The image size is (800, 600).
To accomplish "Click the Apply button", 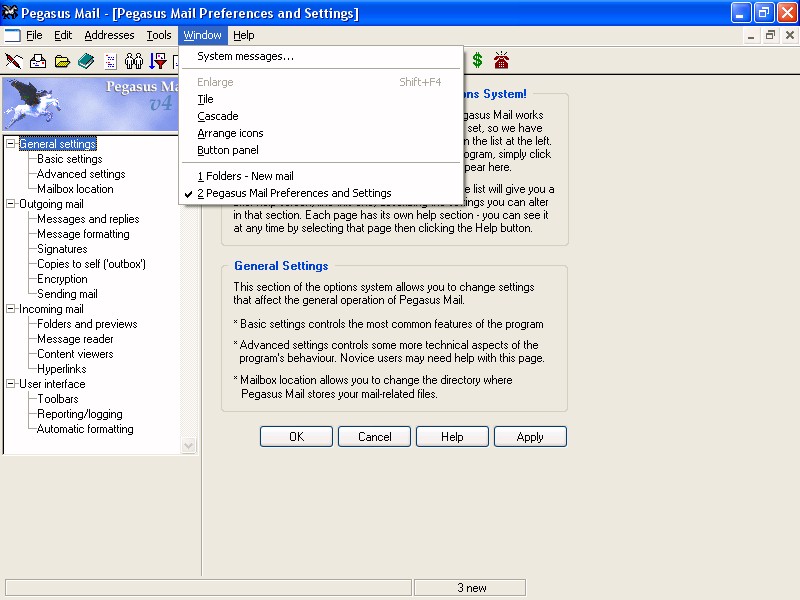I will tap(530, 437).
